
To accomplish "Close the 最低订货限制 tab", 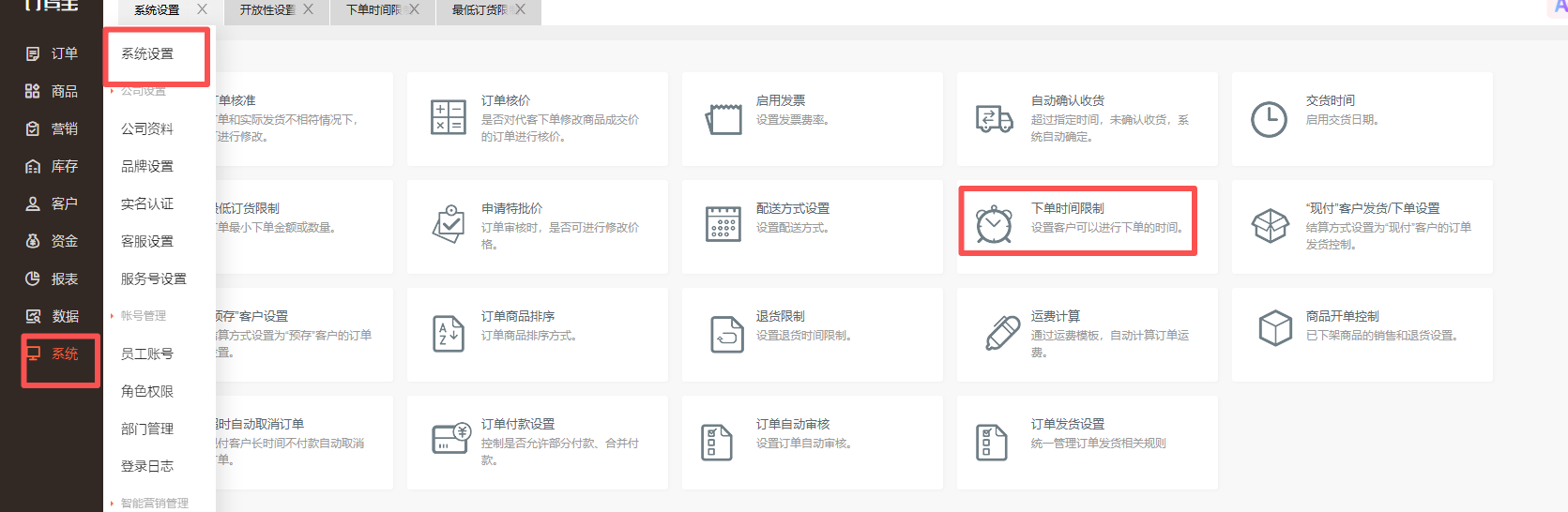I will coord(520,9).
